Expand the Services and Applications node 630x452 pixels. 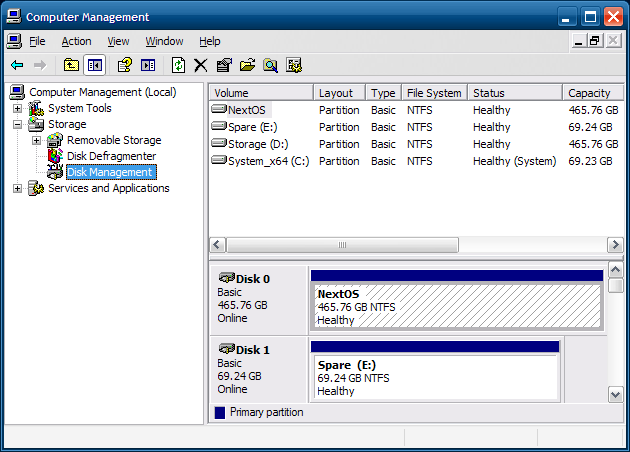(17, 188)
